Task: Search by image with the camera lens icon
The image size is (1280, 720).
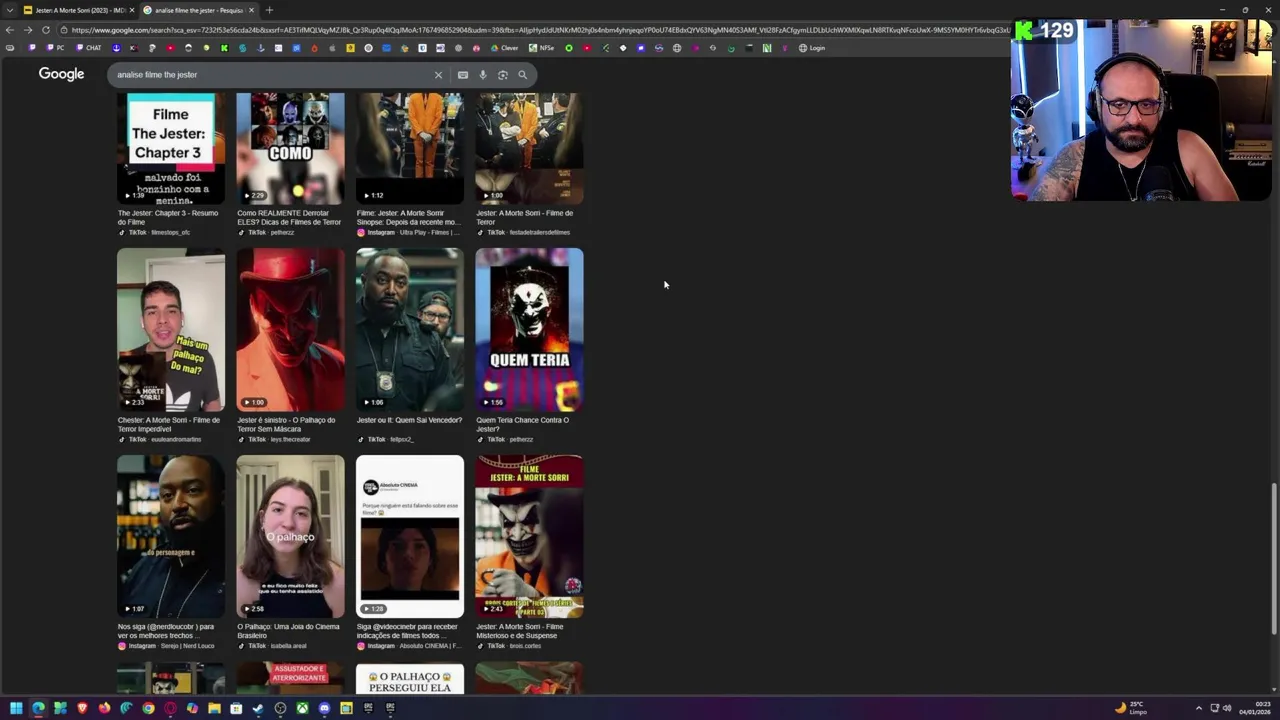Action: click(x=503, y=75)
